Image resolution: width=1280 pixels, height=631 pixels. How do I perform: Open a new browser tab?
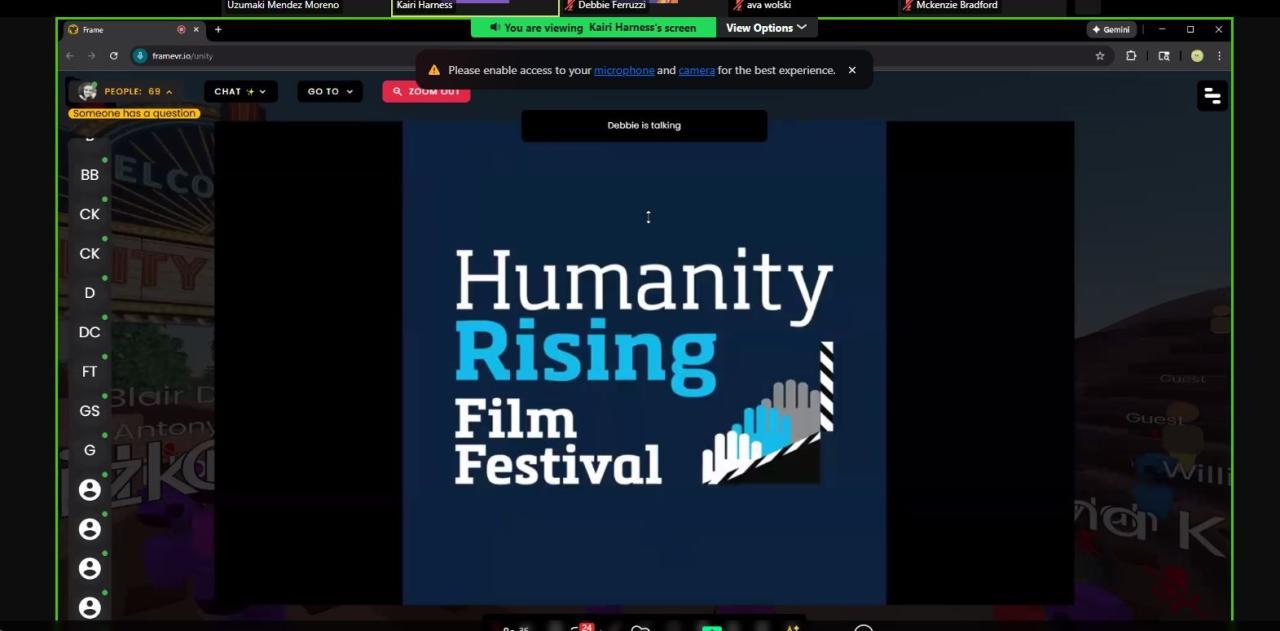(x=218, y=30)
